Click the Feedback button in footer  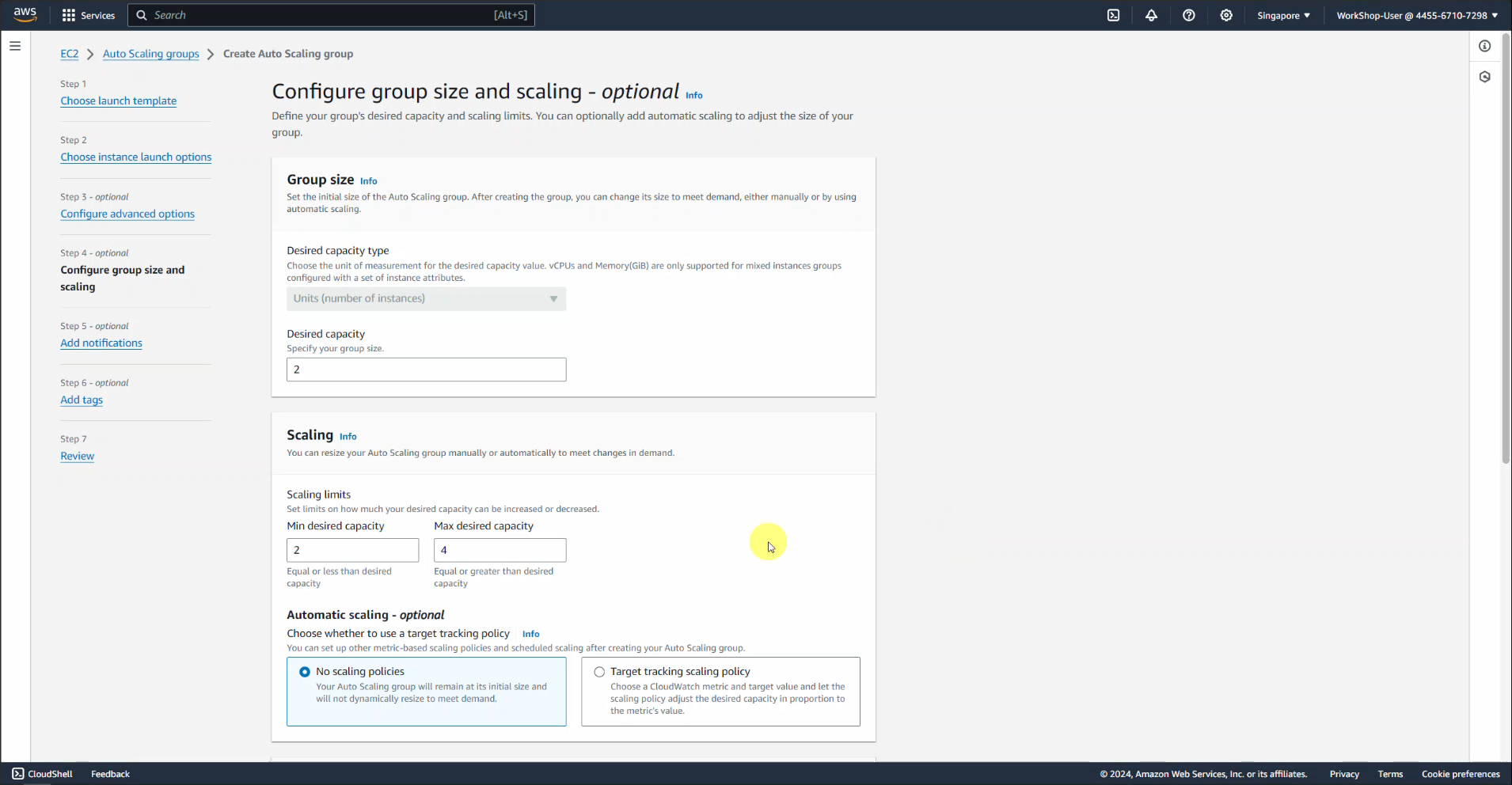click(110, 774)
